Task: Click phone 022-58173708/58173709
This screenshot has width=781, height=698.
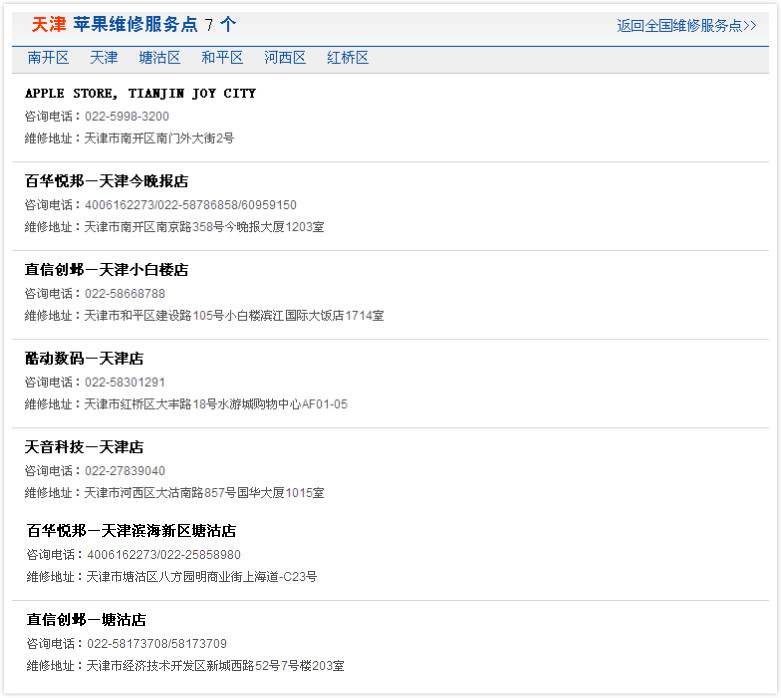Action: click(157, 643)
